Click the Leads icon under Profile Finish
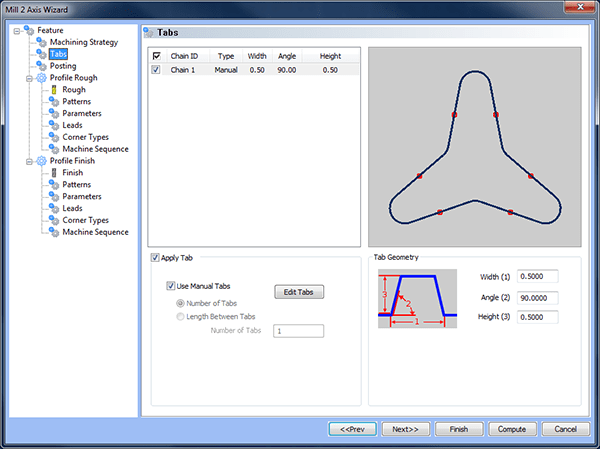This screenshot has width=600, height=449. click(54, 208)
